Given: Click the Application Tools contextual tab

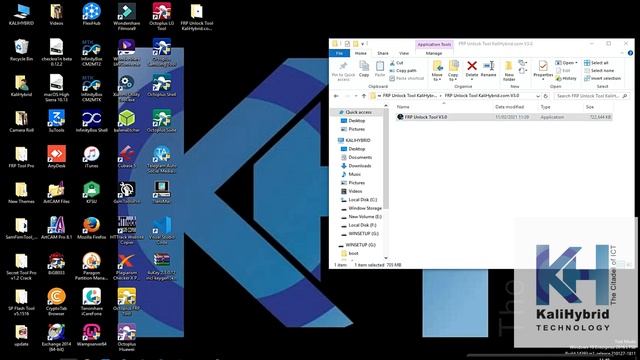Looking at the screenshot, I should [x=434, y=44].
